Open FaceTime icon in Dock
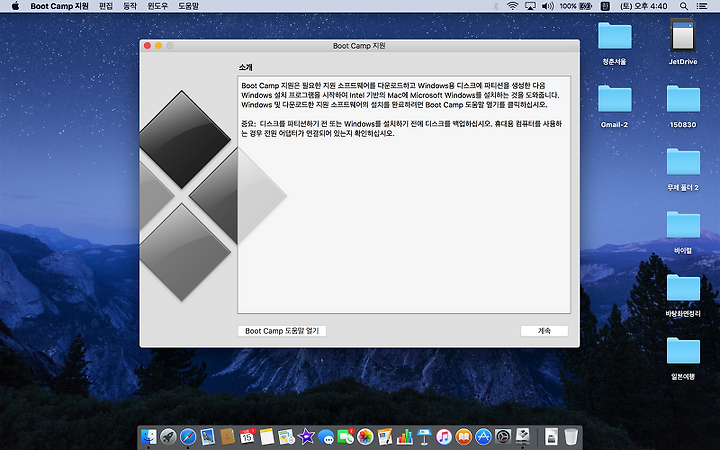This screenshot has width=720, height=450. click(x=345, y=436)
